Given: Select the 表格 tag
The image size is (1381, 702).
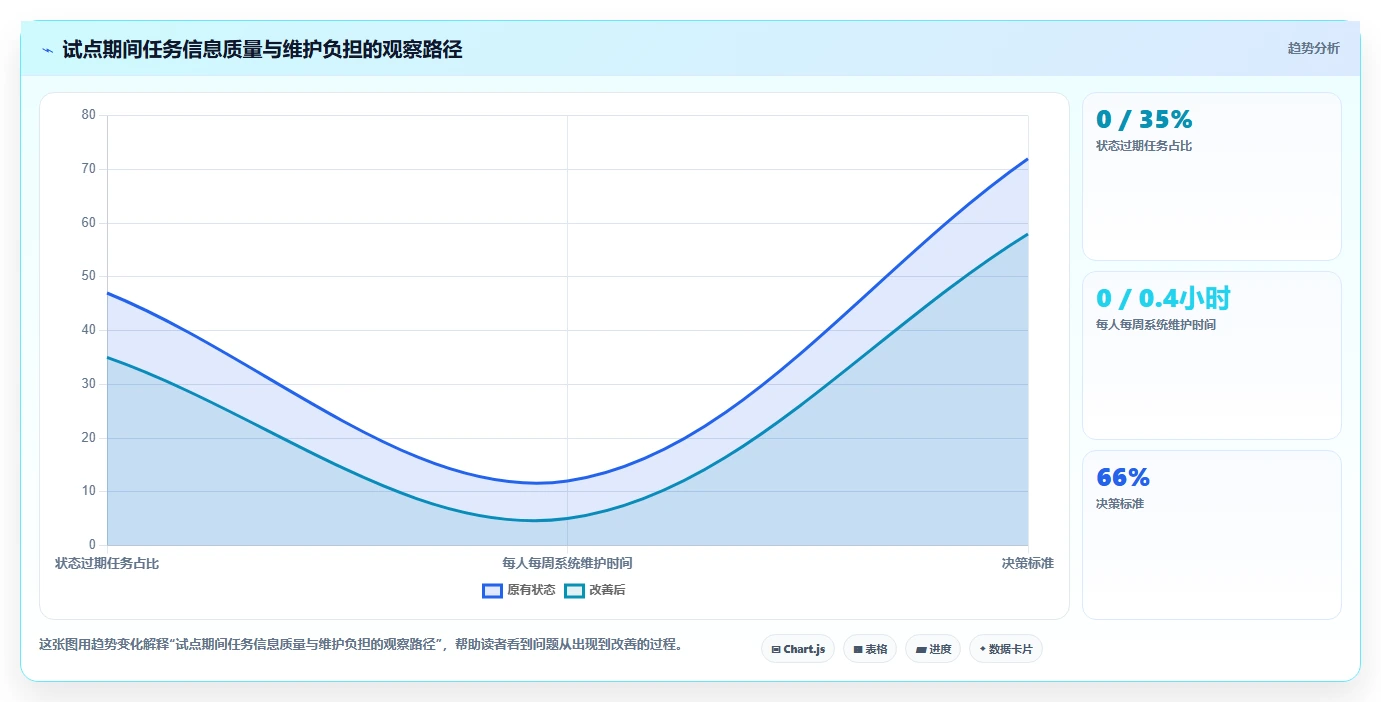Looking at the screenshot, I should pos(870,649).
